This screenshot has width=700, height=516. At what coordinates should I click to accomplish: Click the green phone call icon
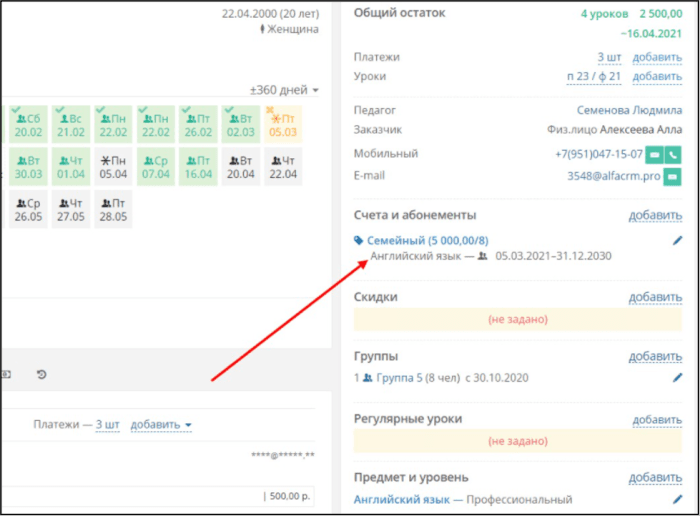click(673, 155)
